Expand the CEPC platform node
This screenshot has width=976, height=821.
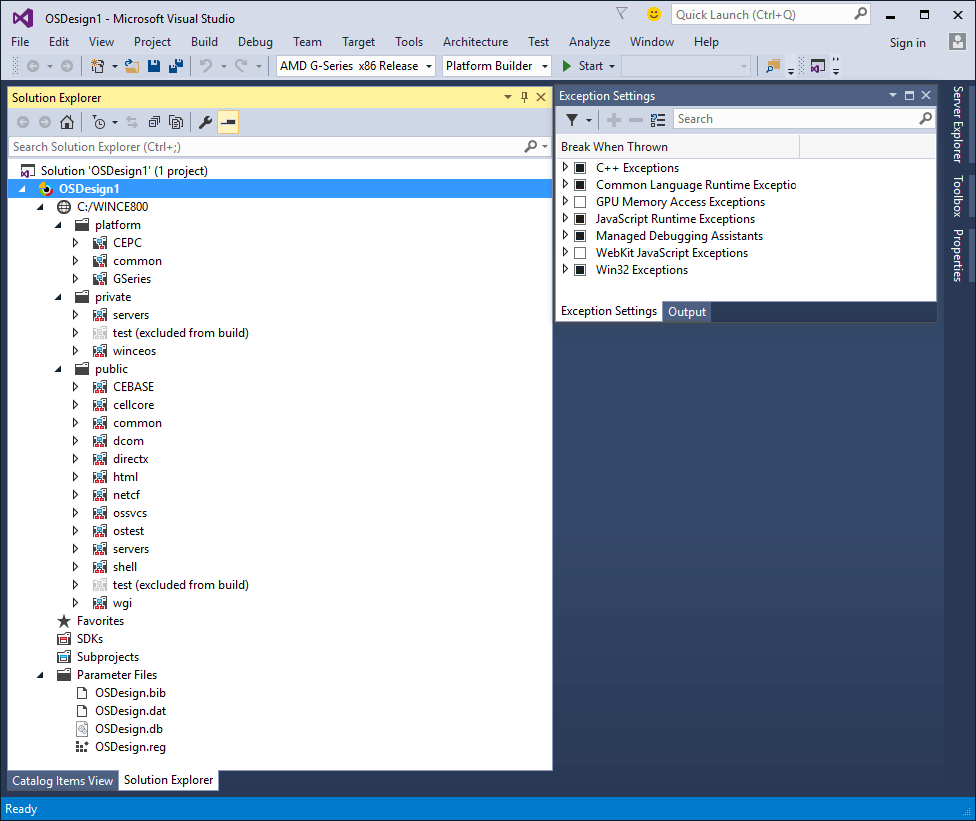coord(75,243)
